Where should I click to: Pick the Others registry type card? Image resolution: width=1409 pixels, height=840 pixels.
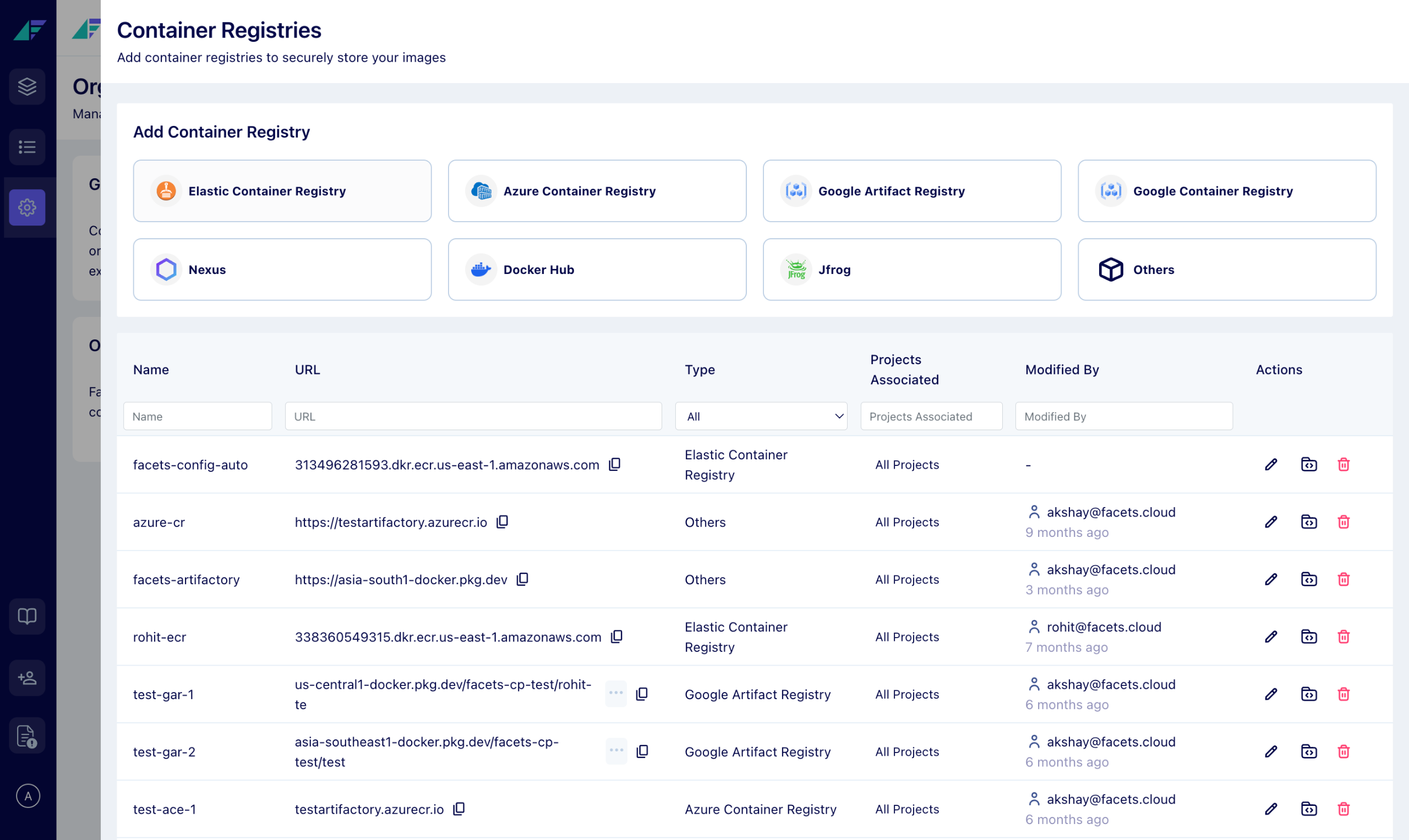pyautogui.click(x=1227, y=270)
